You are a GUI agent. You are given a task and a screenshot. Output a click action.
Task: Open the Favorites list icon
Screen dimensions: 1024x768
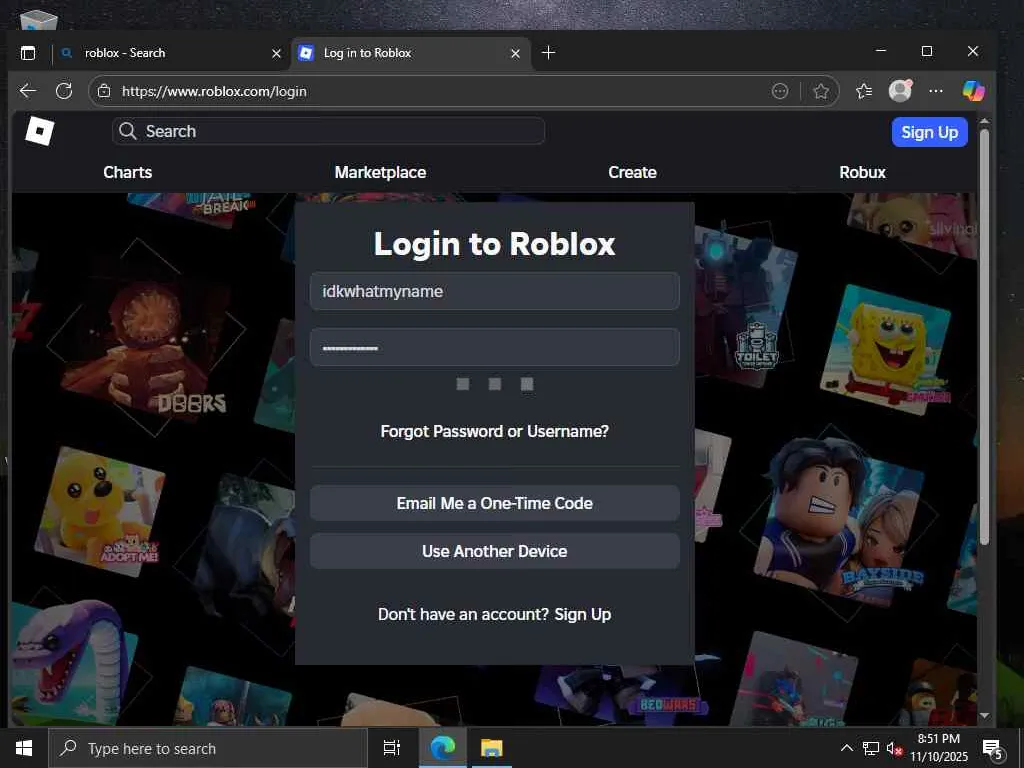864,91
